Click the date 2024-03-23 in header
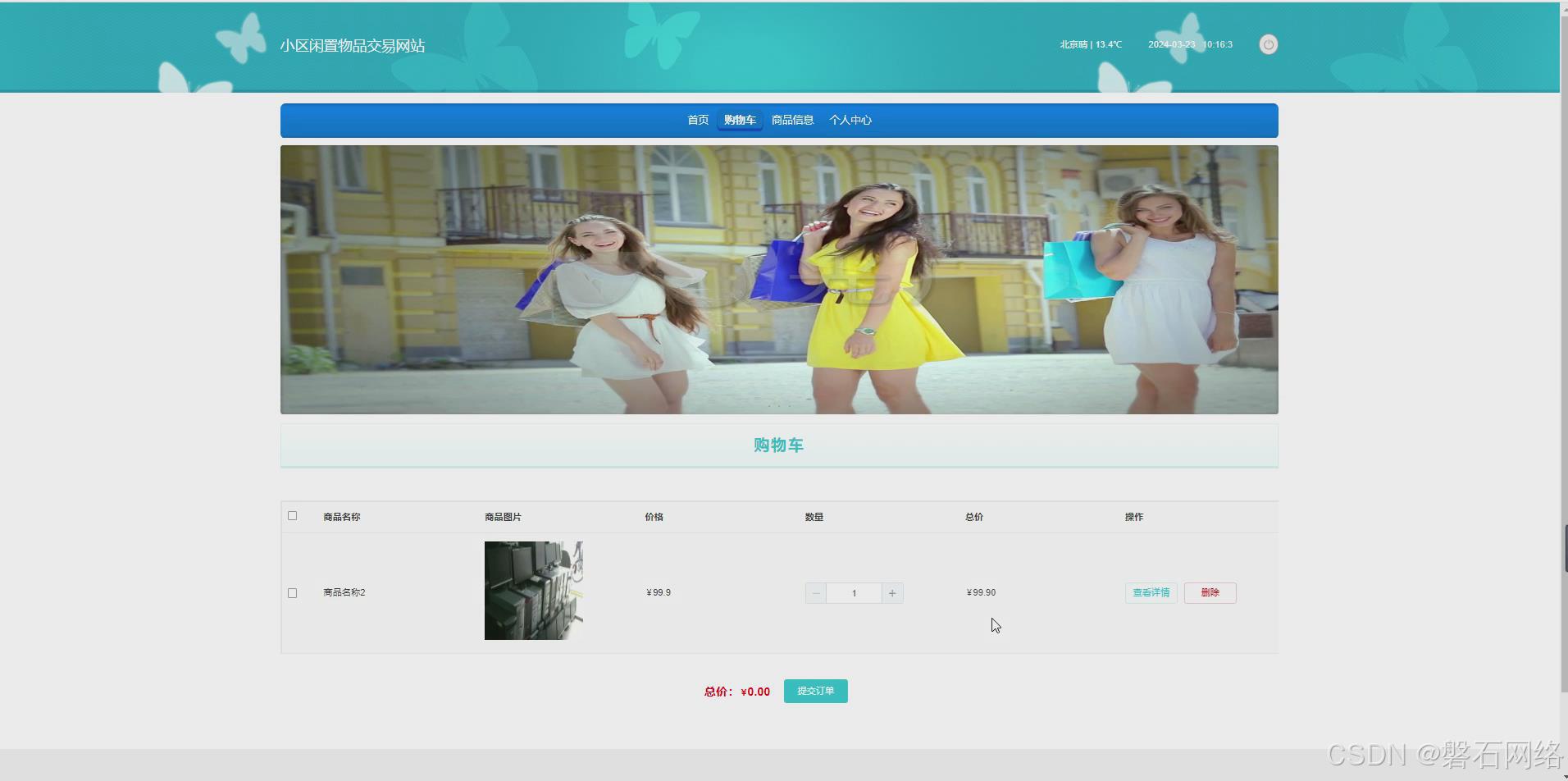Viewport: 1568px width, 781px height. (x=1171, y=44)
